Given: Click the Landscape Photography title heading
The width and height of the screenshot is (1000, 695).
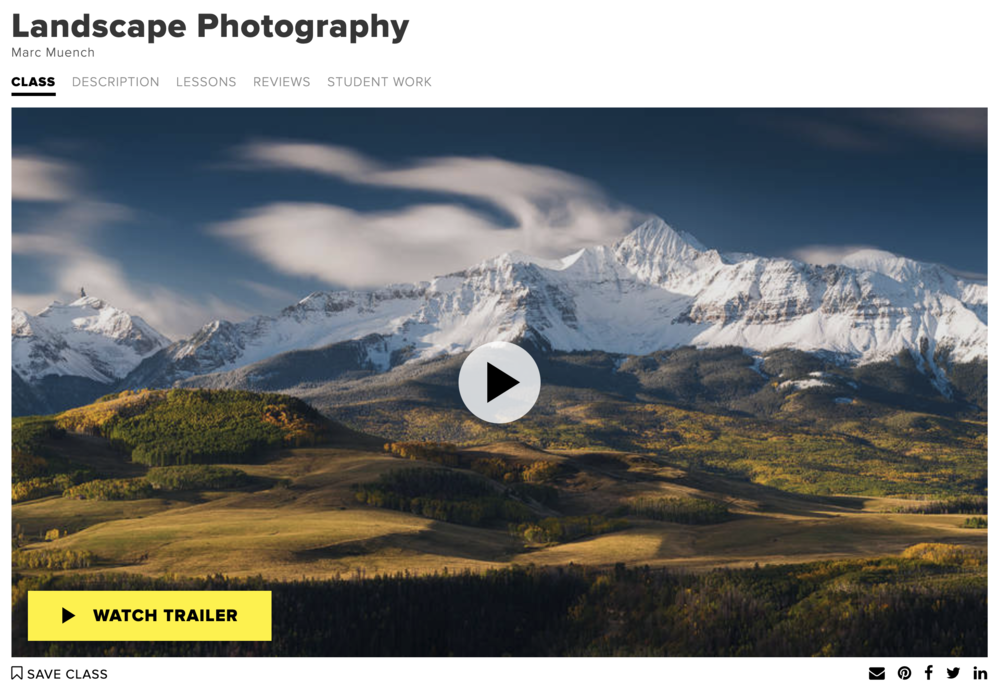Looking at the screenshot, I should coord(210,27).
